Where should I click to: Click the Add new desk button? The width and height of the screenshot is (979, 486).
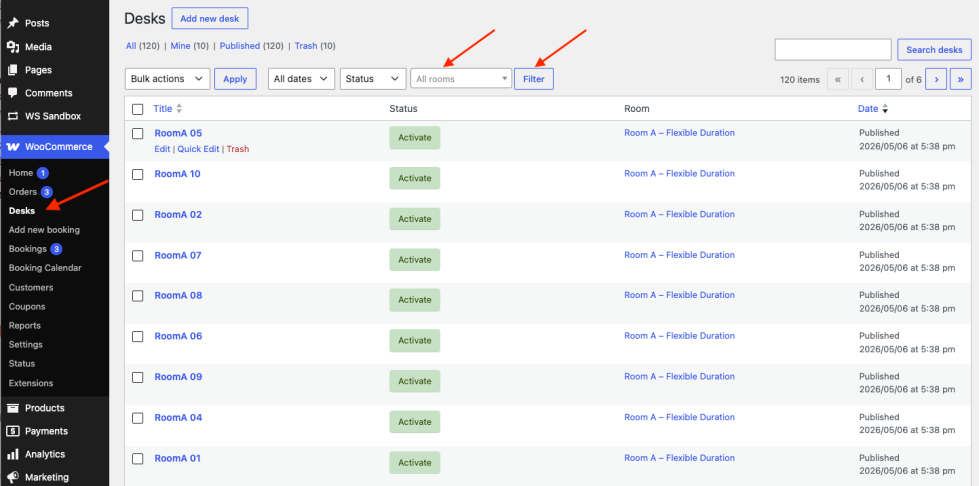tap(210, 19)
